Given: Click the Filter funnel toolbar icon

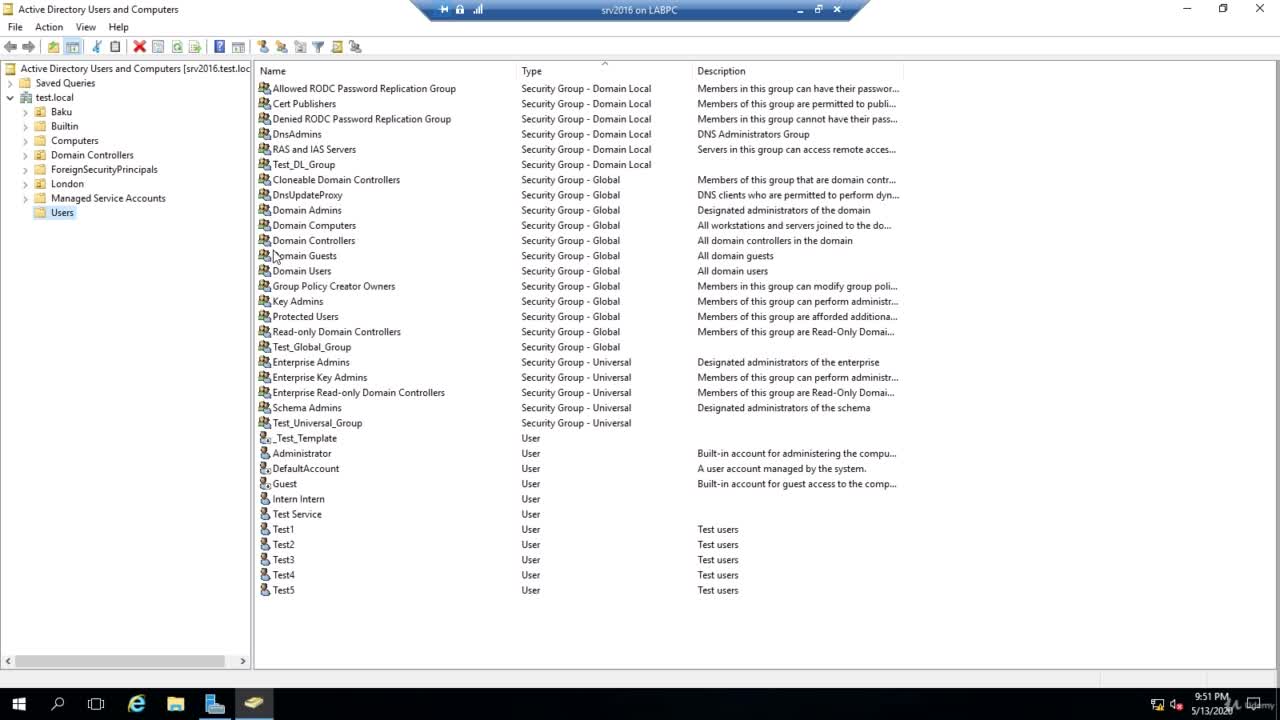Looking at the screenshot, I should coord(318,47).
